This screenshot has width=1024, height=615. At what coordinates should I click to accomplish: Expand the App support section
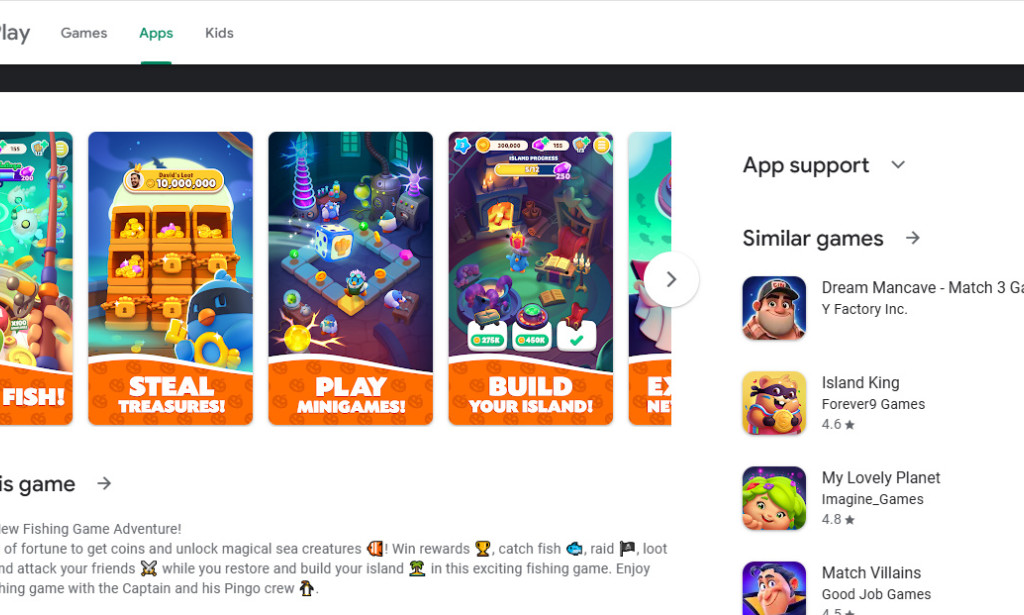tap(898, 165)
